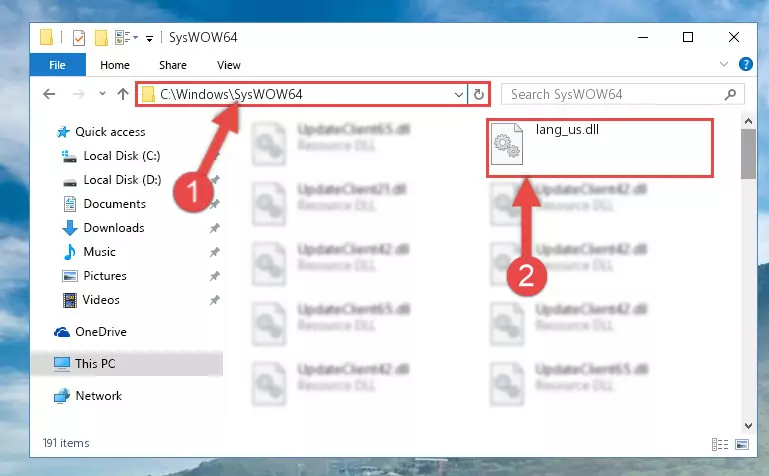769x476 pixels.
Task: Go back with the Back arrow
Action: [x=49, y=94]
